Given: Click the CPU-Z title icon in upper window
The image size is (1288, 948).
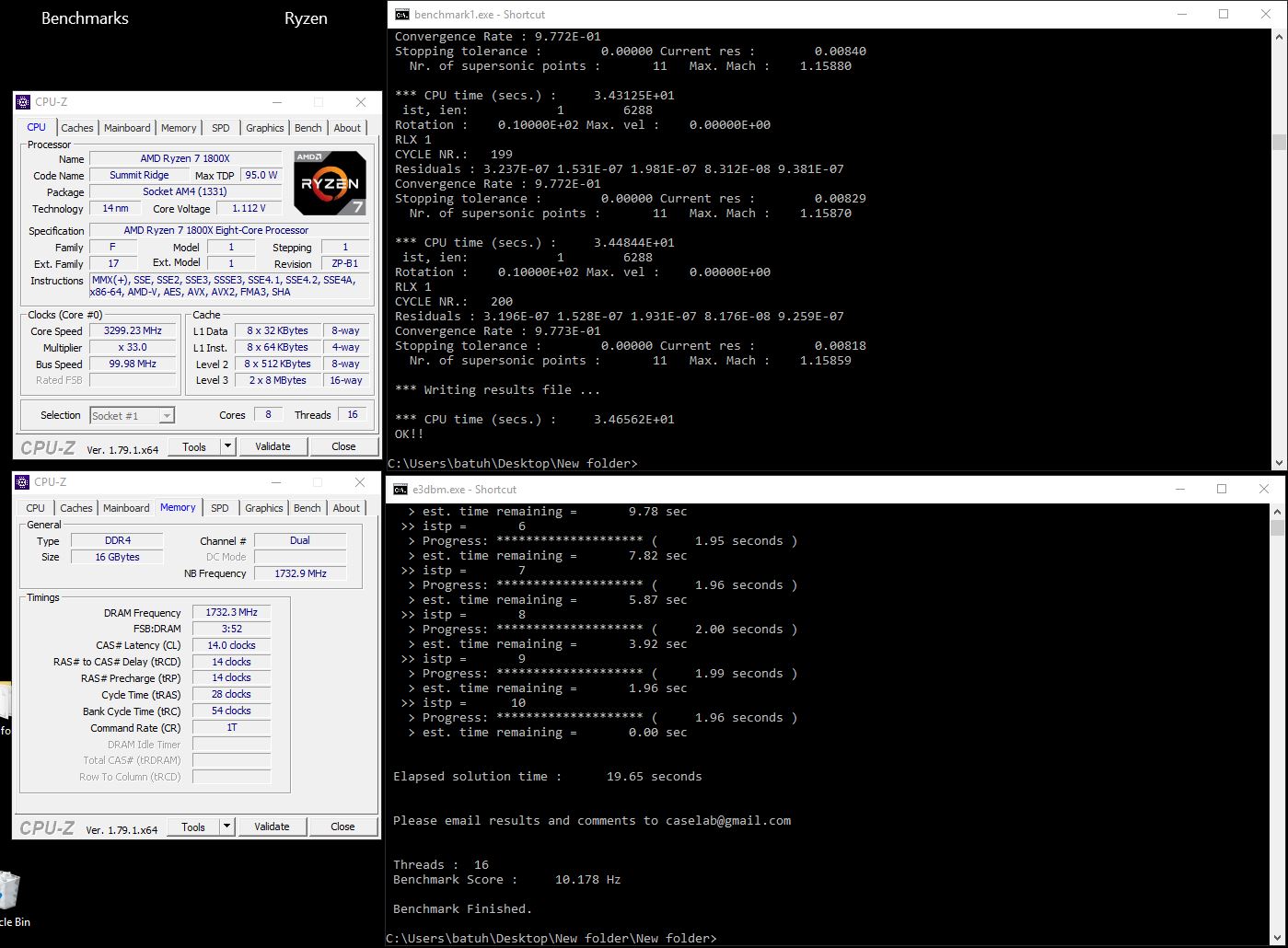Looking at the screenshot, I should pyautogui.click(x=24, y=102).
